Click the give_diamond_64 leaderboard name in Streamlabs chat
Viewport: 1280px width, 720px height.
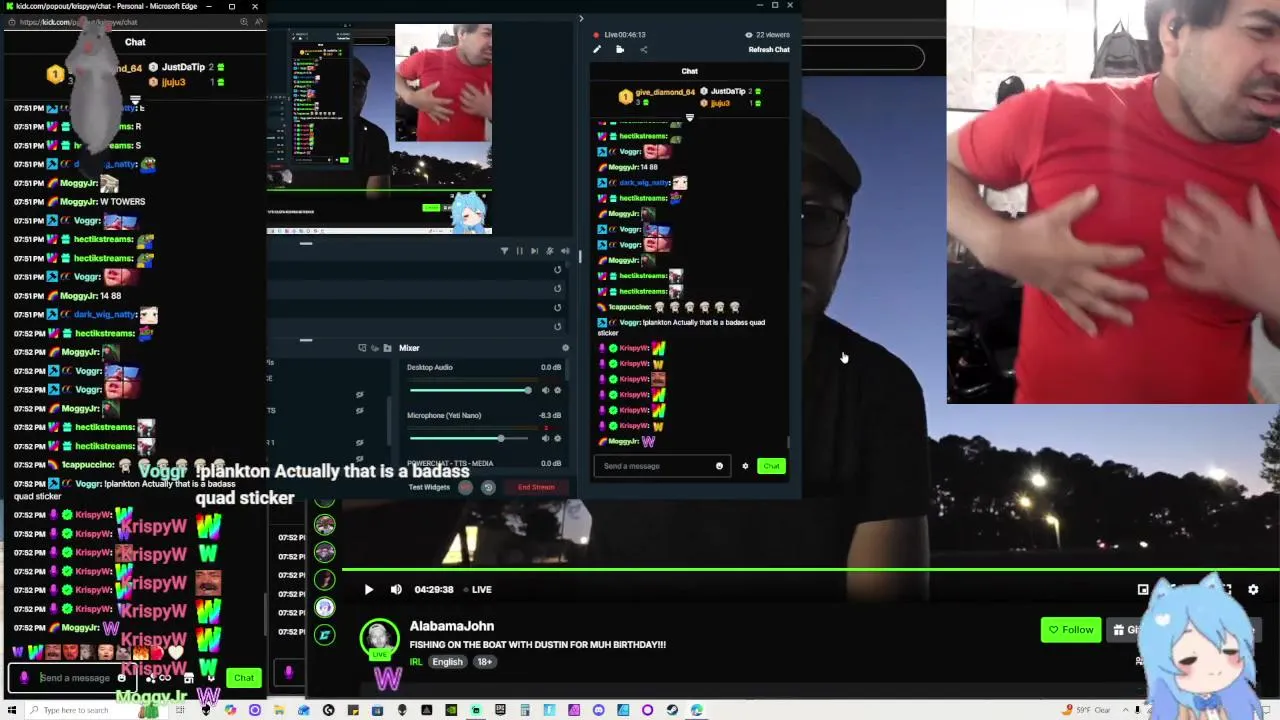coord(665,92)
